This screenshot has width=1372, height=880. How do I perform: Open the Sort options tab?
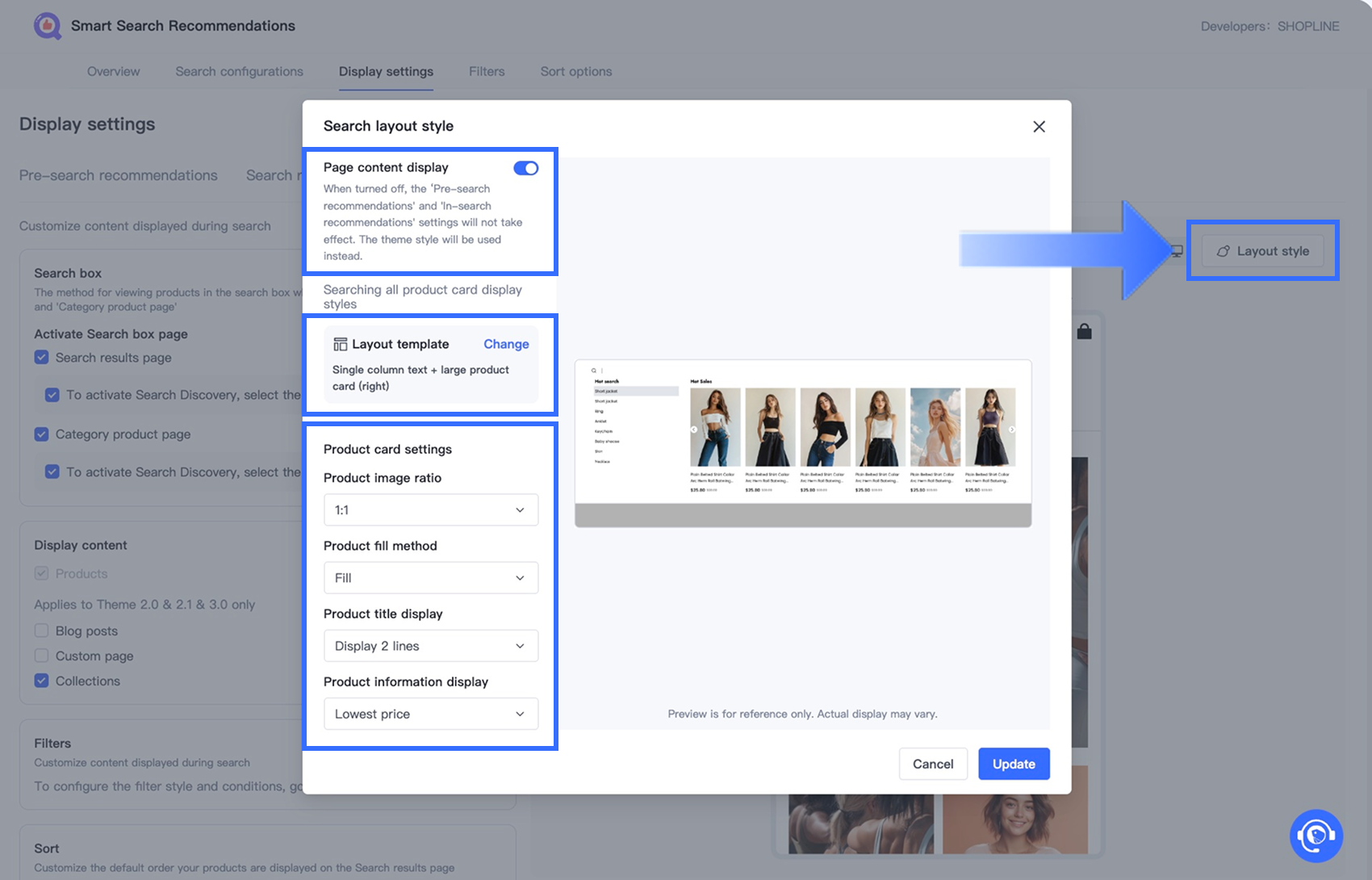(x=576, y=71)
